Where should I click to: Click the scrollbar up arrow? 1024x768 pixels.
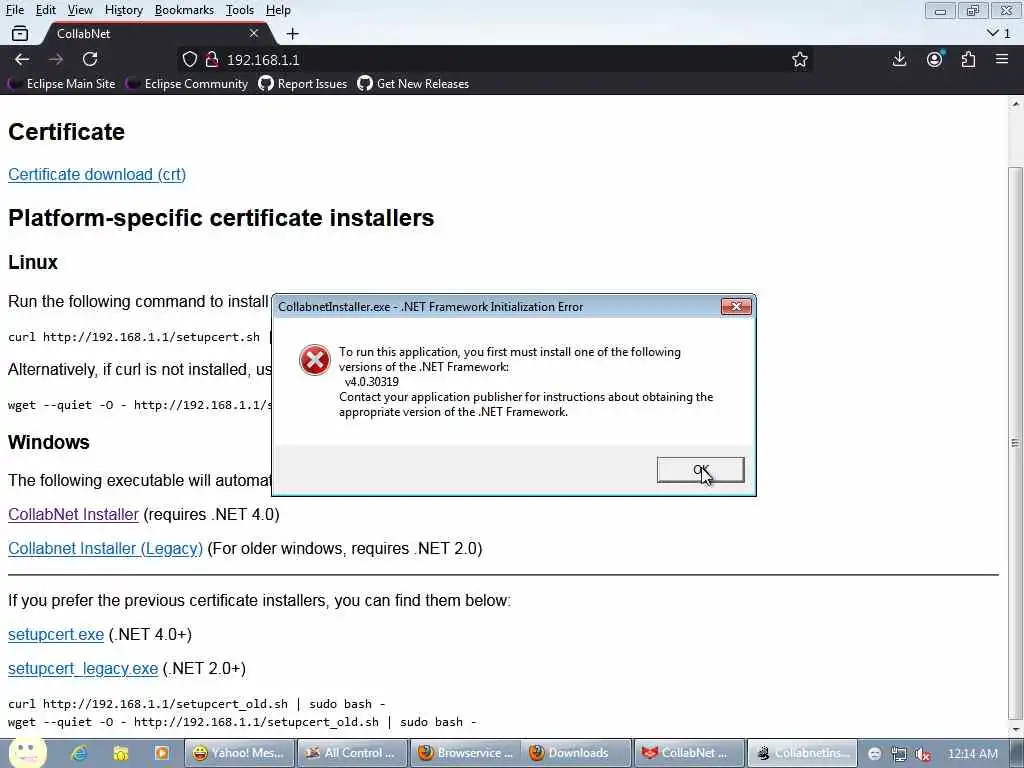point(1016,103)
